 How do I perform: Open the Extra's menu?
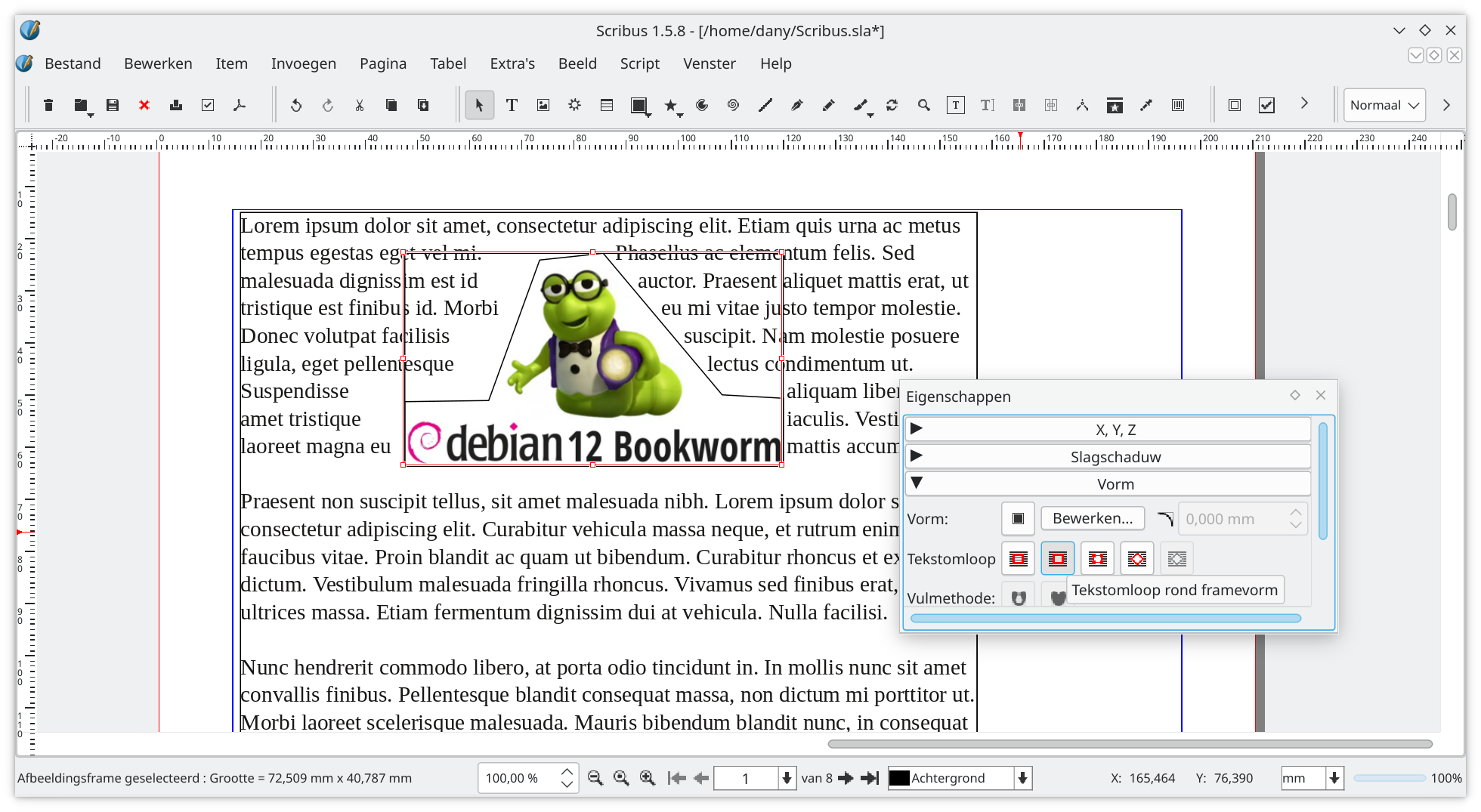512,63
